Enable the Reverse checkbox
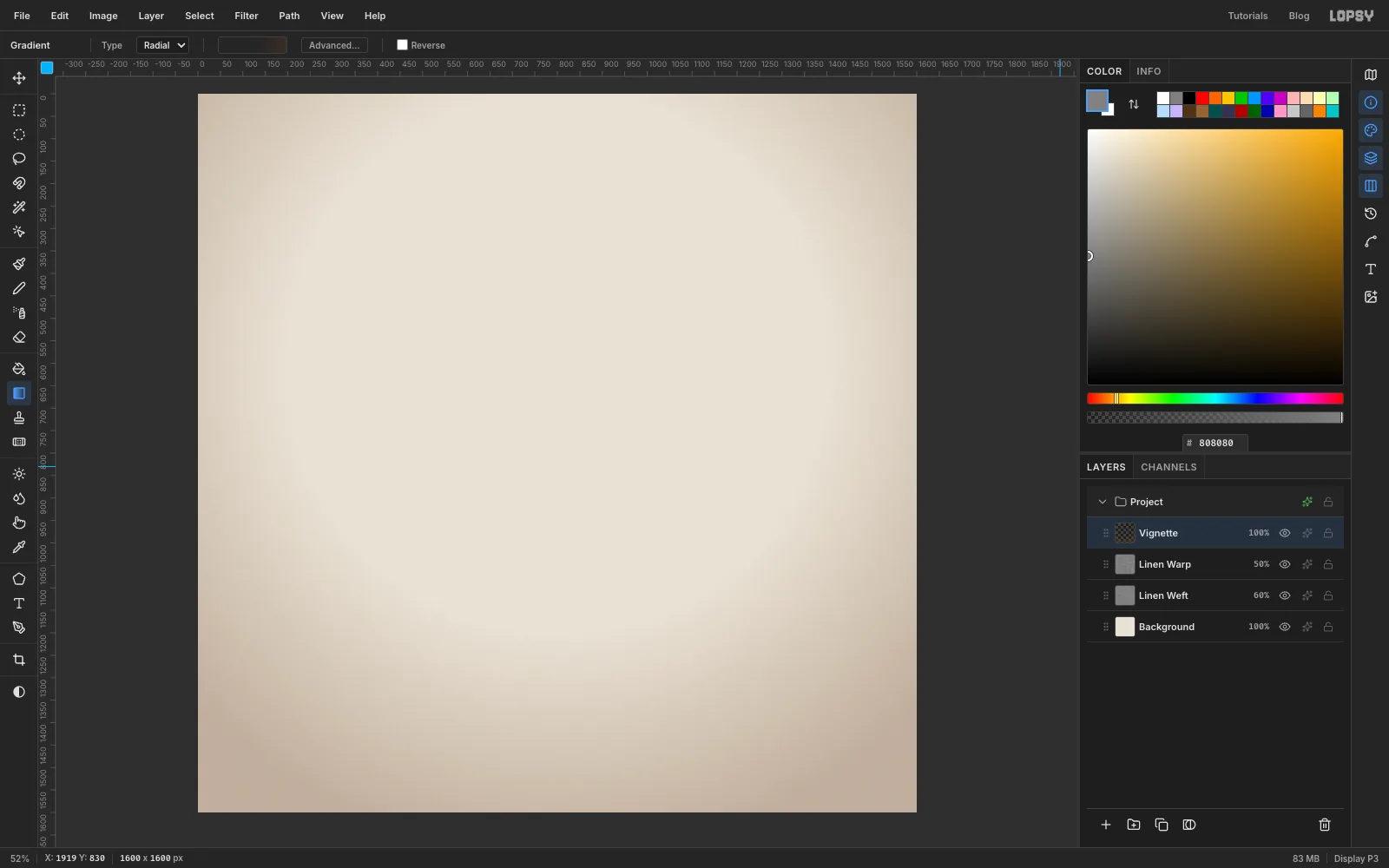 pyautogui.click(x=402, y=45)
